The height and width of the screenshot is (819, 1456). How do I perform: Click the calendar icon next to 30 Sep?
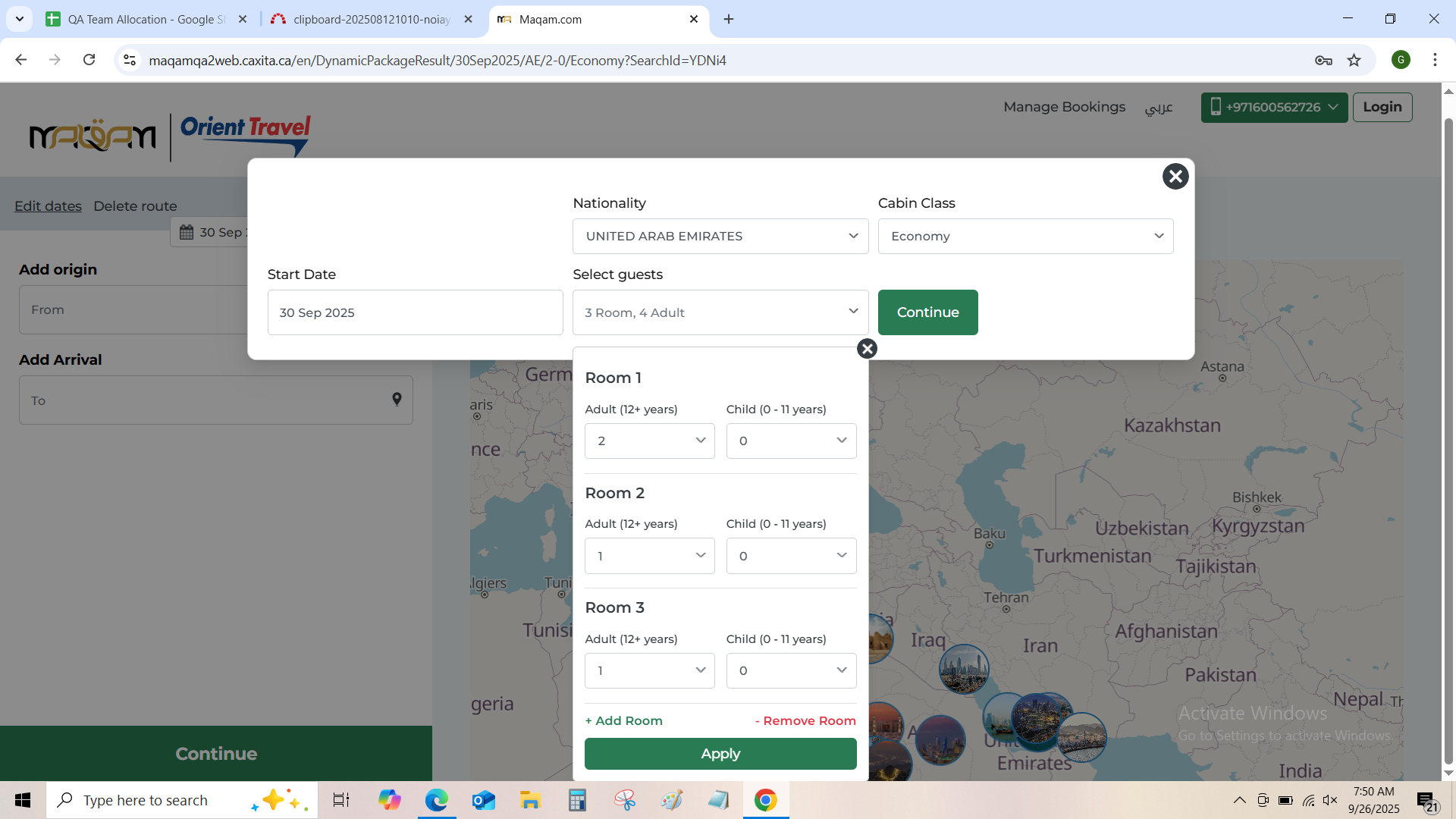click(187, 232)
